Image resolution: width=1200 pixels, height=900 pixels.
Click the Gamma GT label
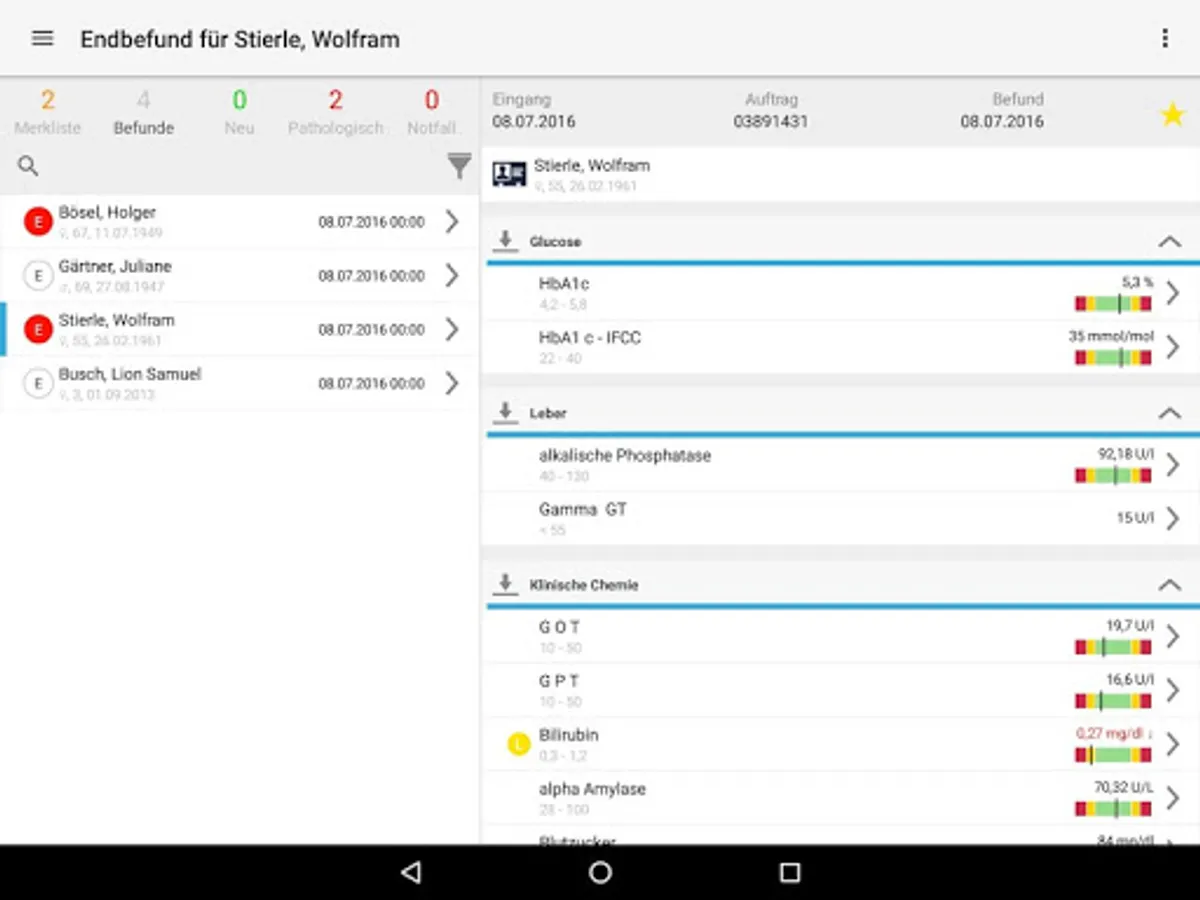tap(583, 509)
